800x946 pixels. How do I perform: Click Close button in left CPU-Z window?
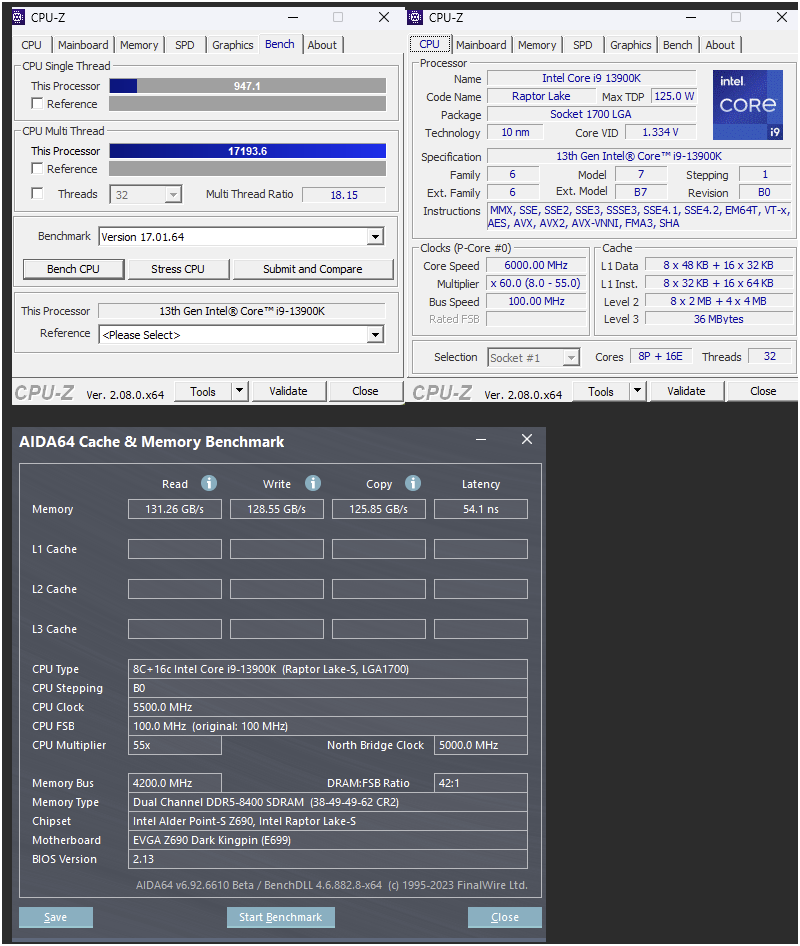pyautogui.click(x=365, y=391)
